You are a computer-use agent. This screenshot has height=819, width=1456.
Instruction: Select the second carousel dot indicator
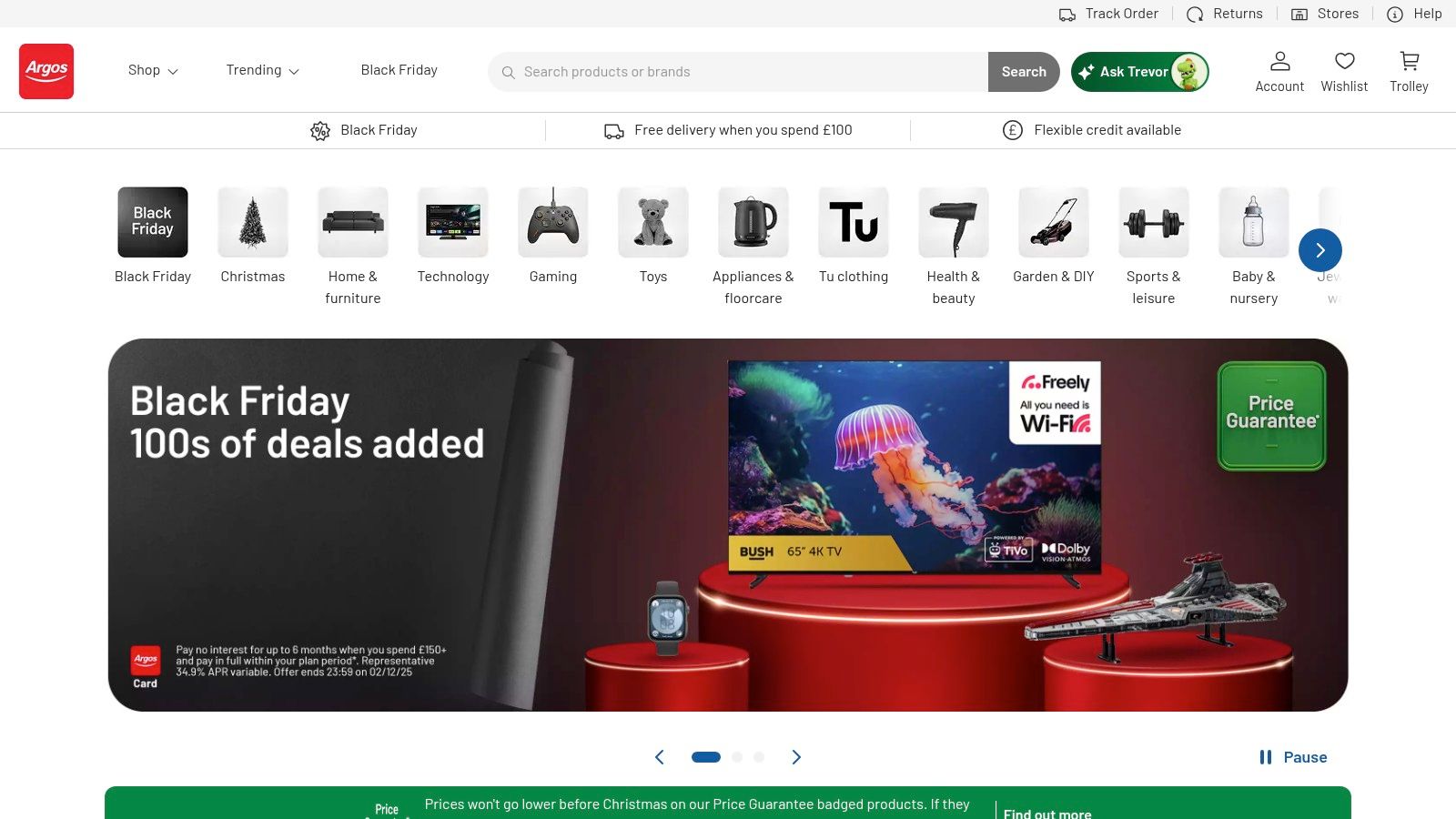[737, 756]
